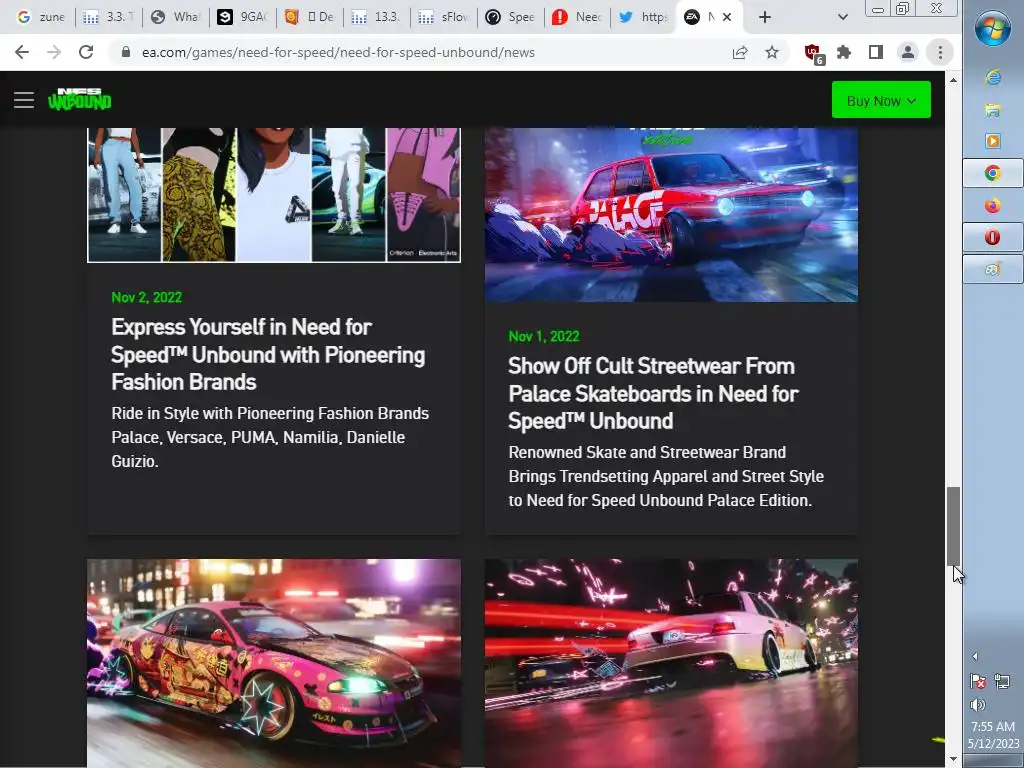Switch to the red 'Need' tab

coord(579,17)
